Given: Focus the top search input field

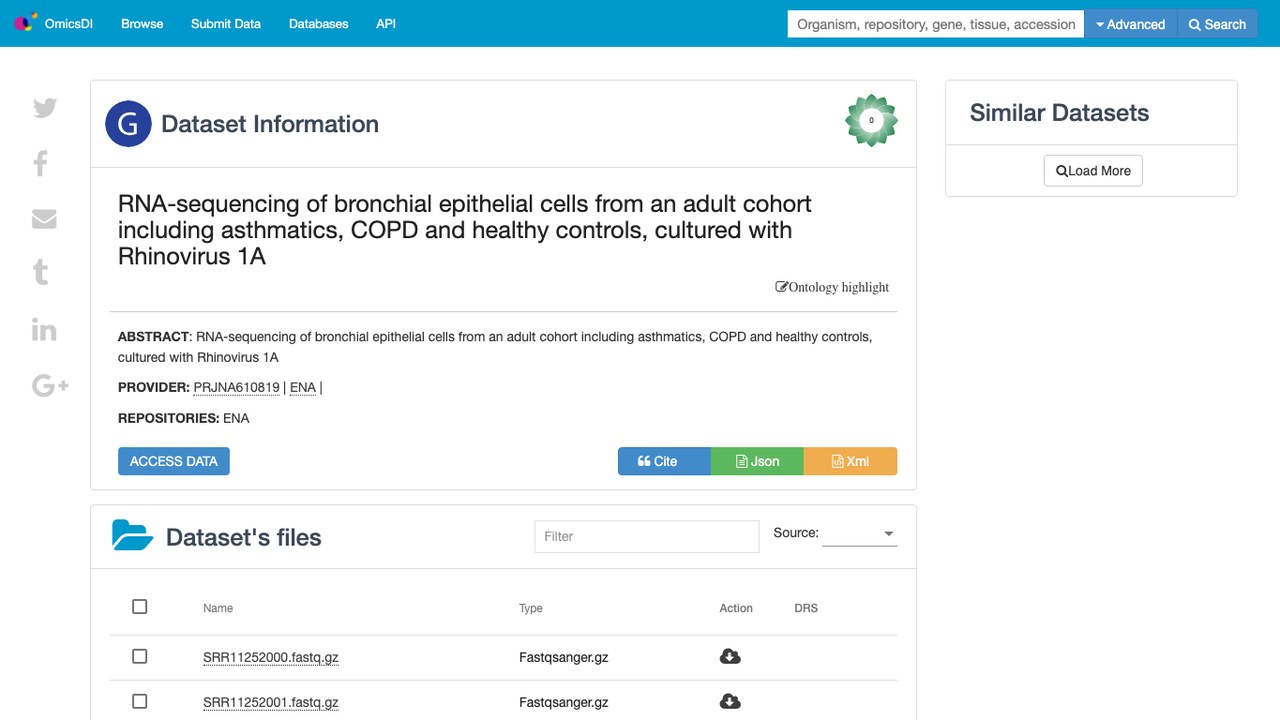Looking at the screenshot, I should (936, 24).
